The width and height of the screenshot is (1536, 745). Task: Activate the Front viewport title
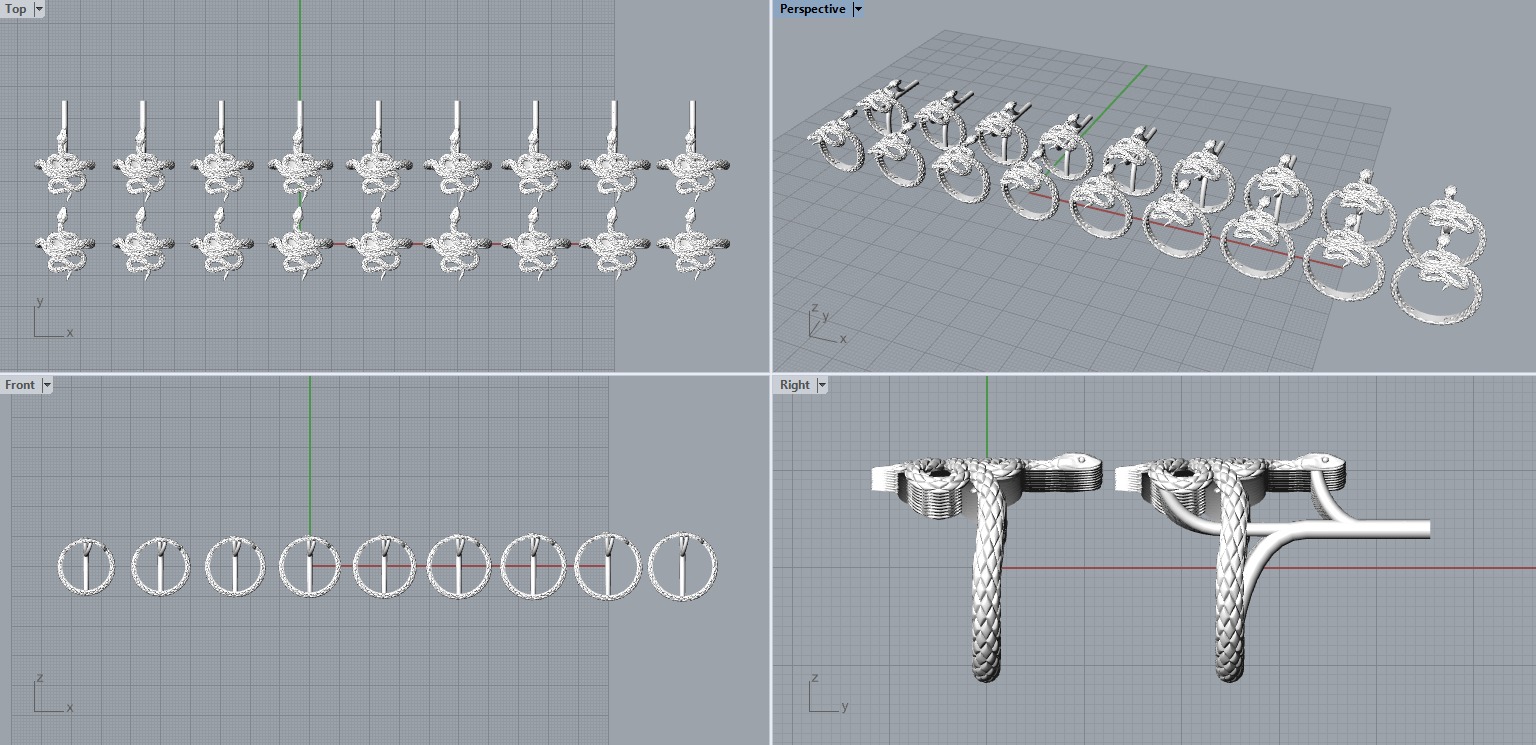click(x=20, y=385)
